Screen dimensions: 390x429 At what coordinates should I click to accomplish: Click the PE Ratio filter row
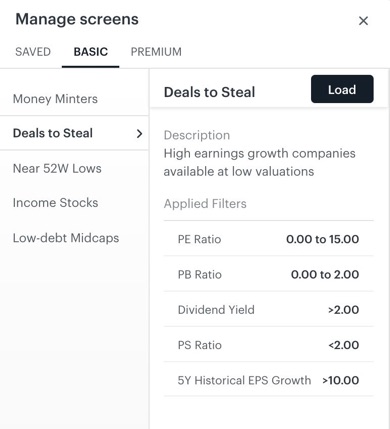click(268, 239)
